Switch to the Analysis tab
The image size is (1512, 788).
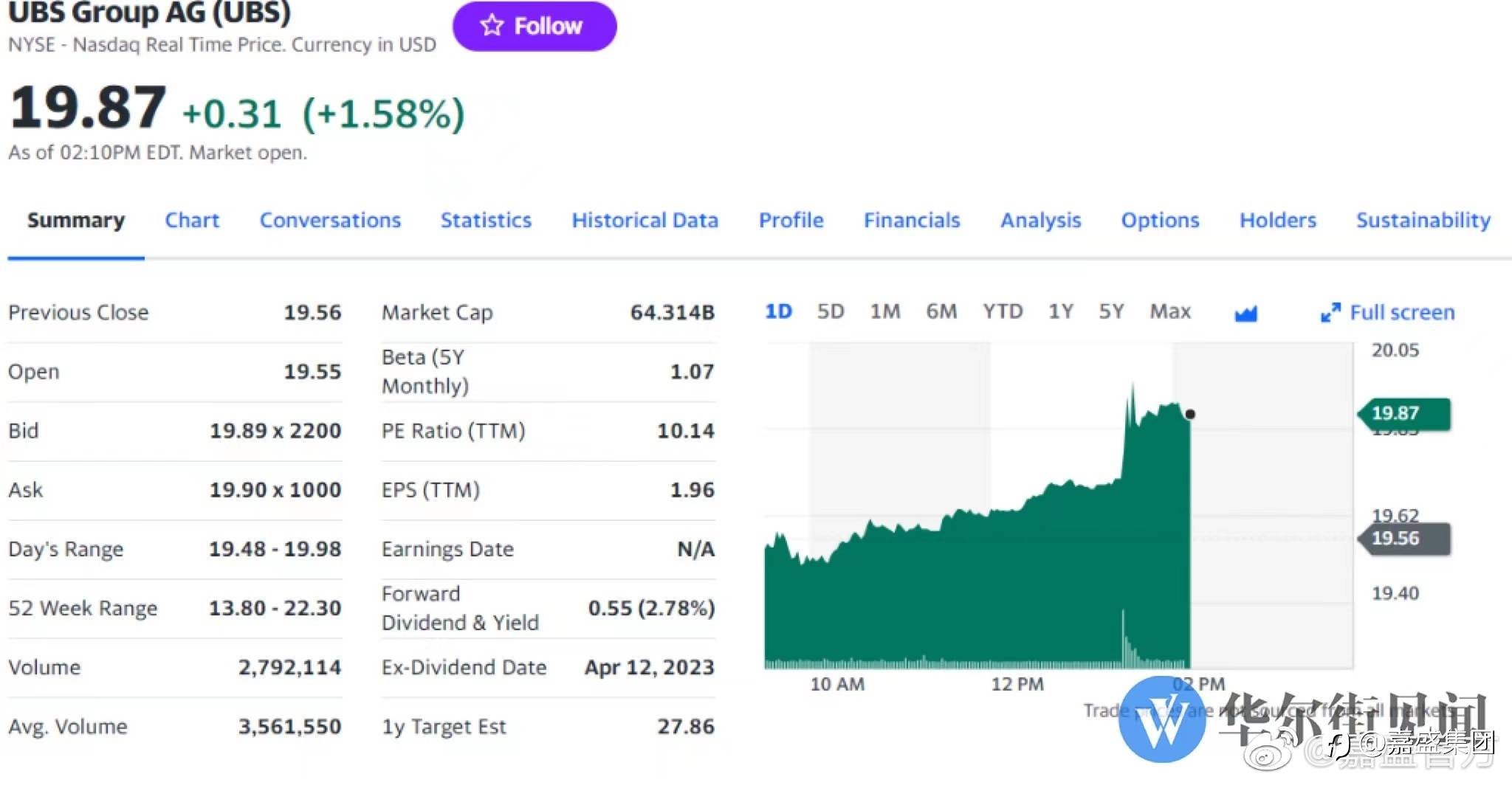[x=1041, y=220]
